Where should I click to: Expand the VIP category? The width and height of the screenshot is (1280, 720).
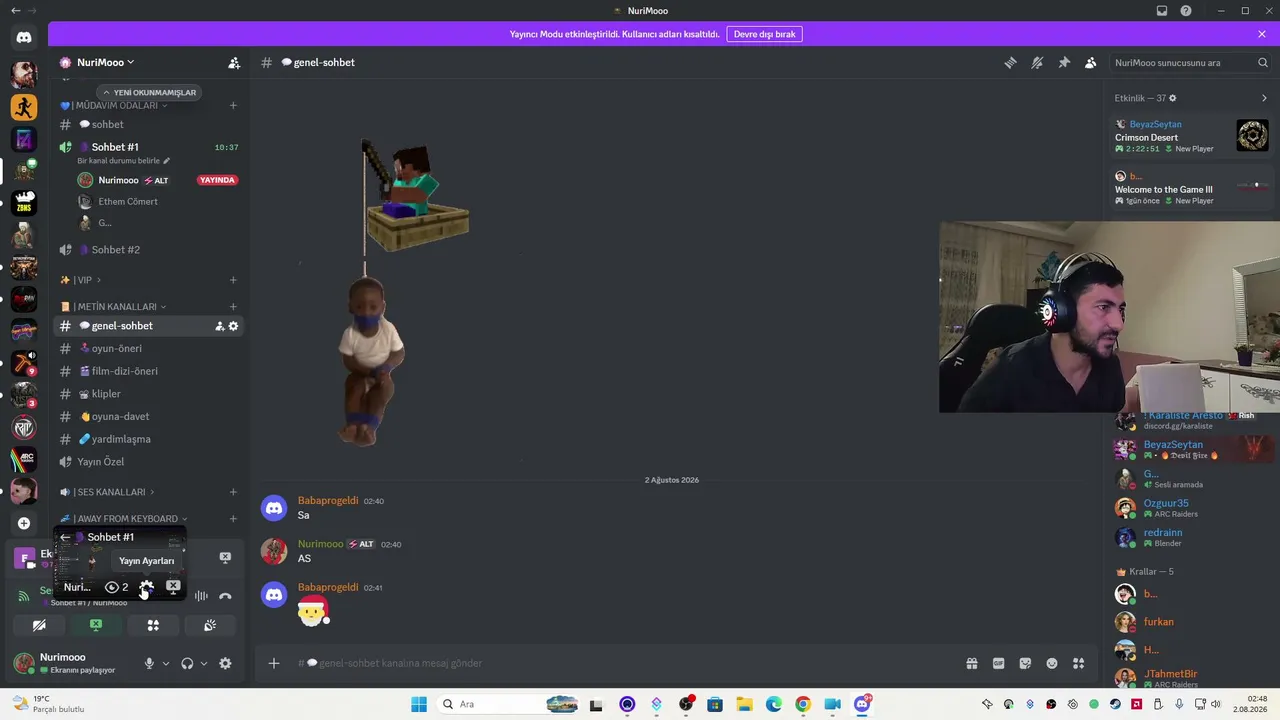(x=81, y=280)
